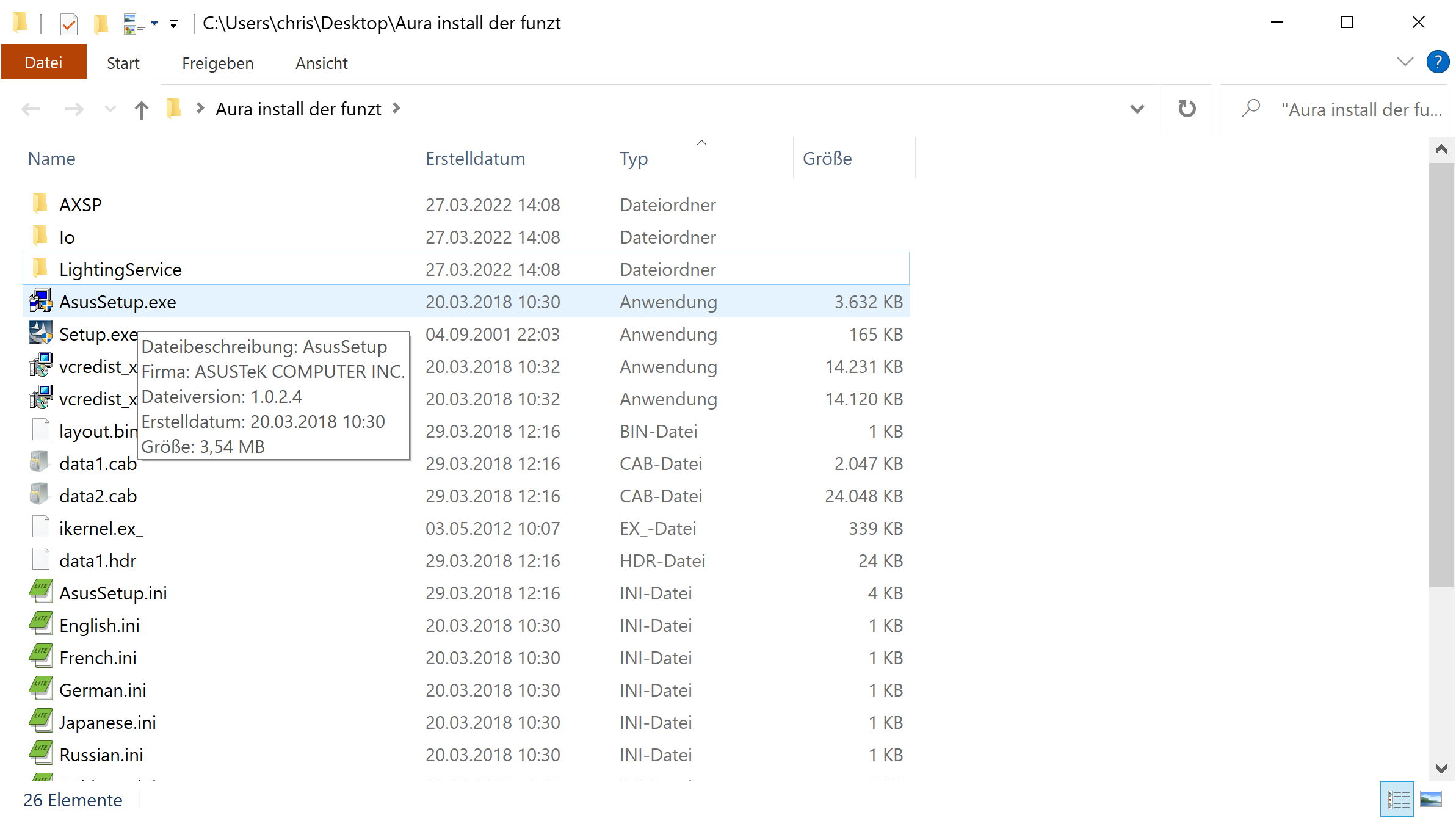
Task: Expand the address bar history dropdown
Action: click(1137, 109)
